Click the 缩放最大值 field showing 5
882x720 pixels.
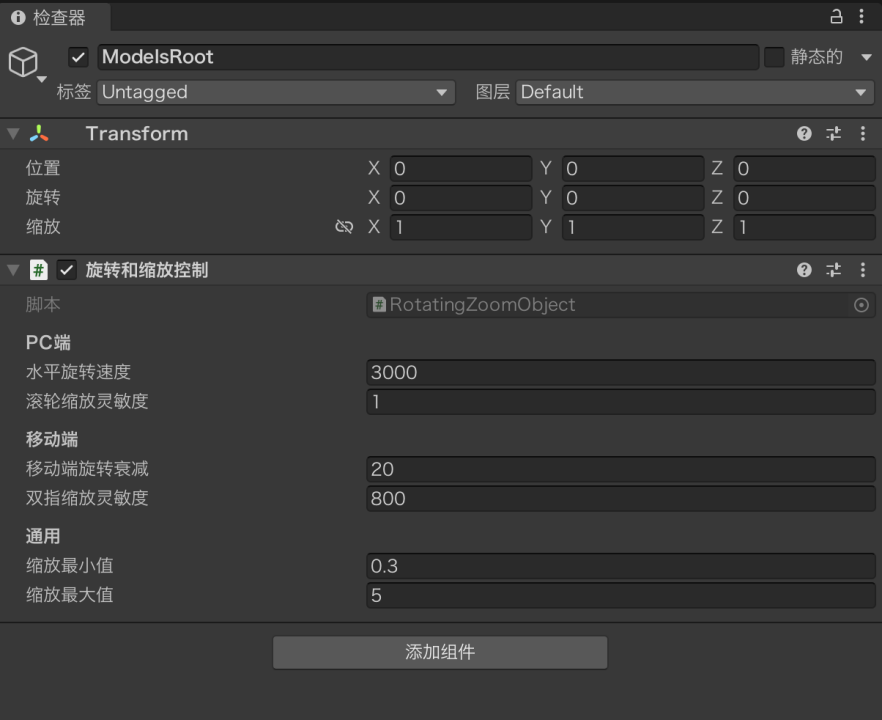(621, 595)
